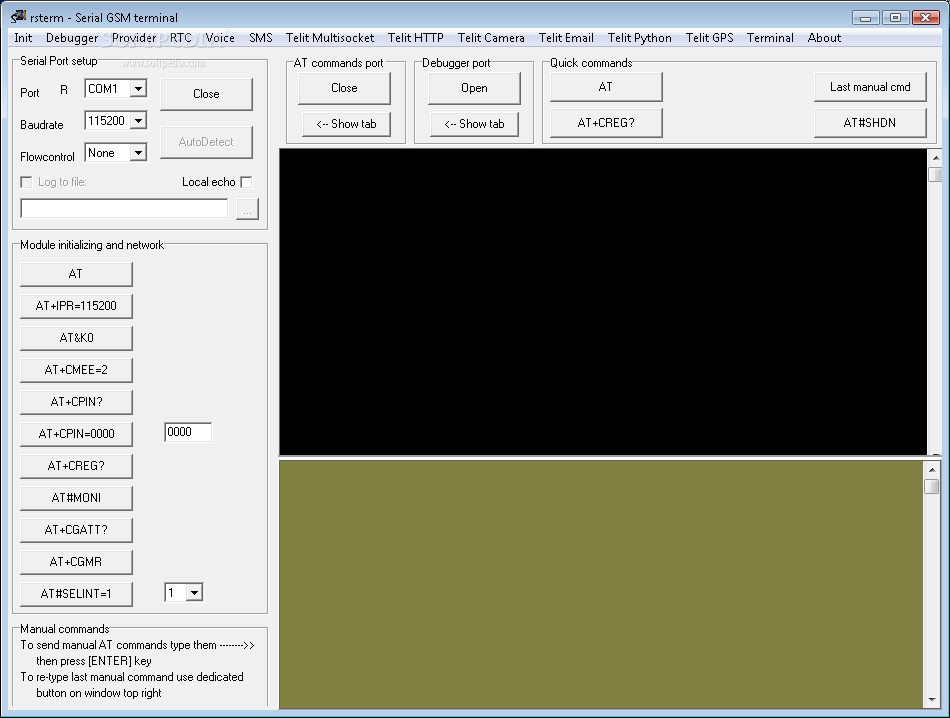Screen dimensions: 950x718
Task: Click the olive manual command area
Action: 601,585
